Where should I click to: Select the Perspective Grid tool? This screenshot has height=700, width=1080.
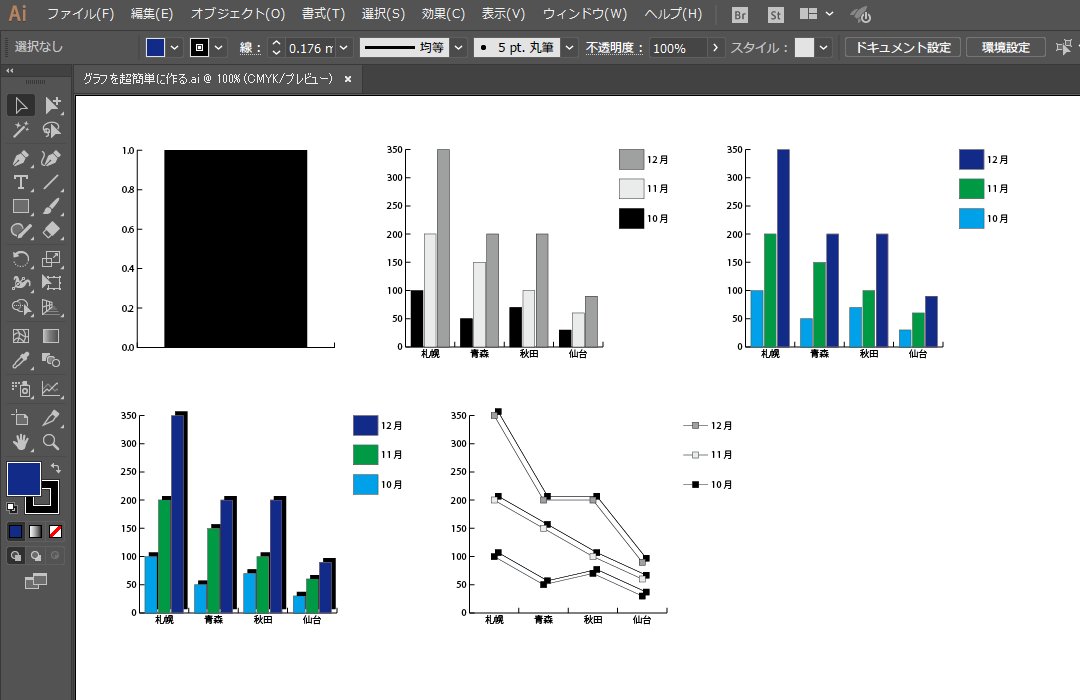pyautogui.click(x=52, y=307)
